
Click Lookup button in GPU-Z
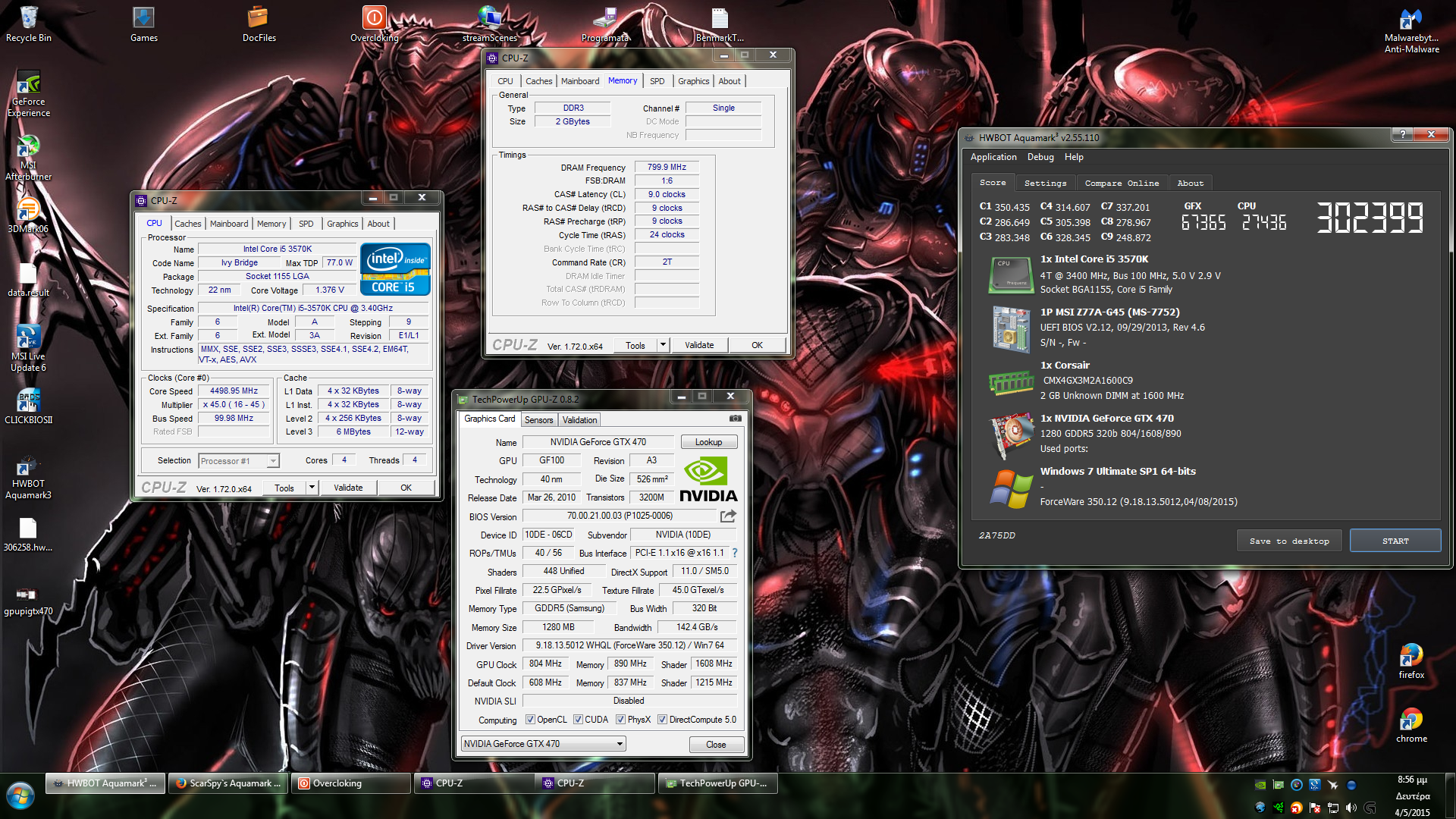708,442
